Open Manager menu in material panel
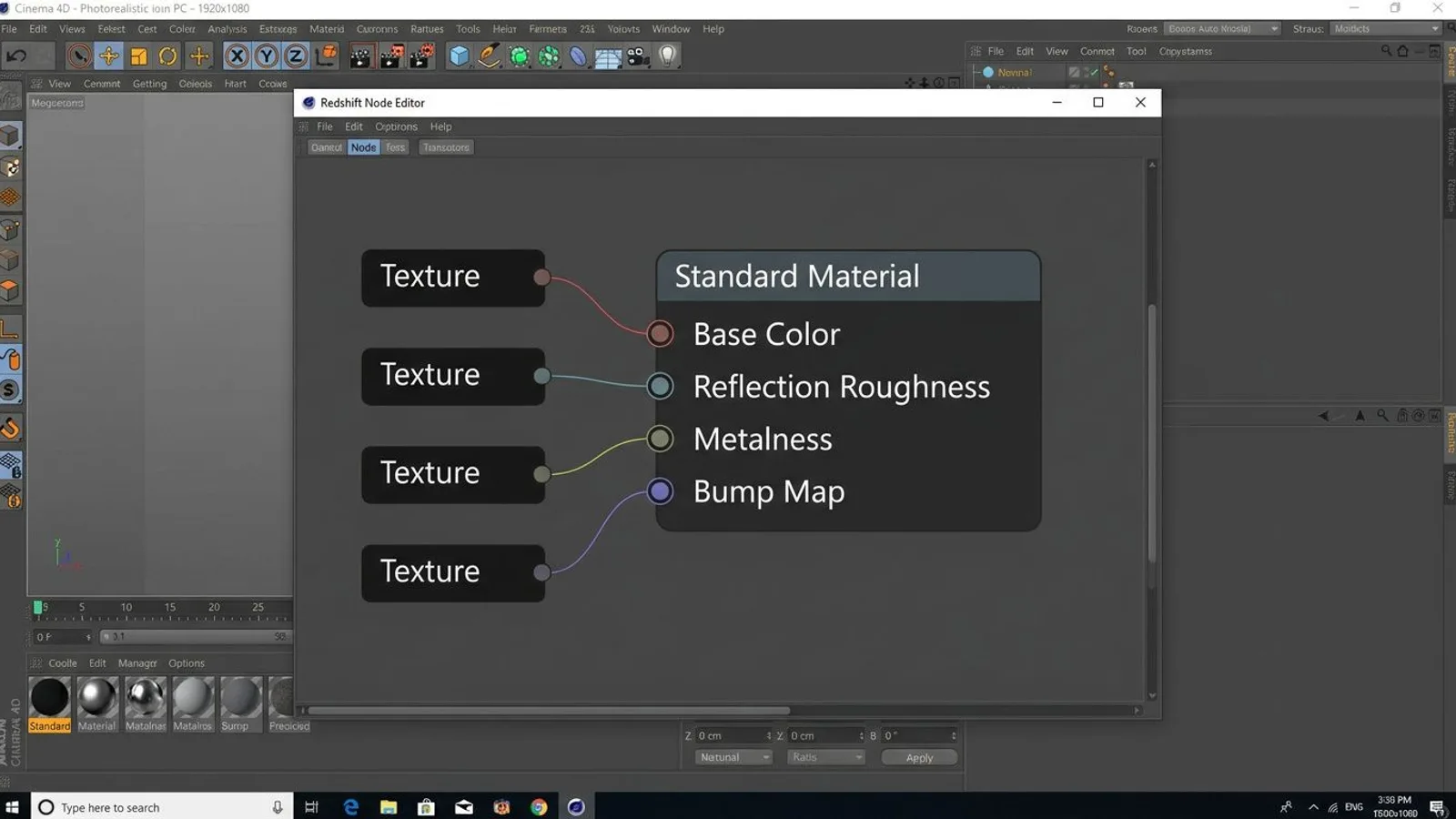Screen dimensions: 1456x819 (137, 663)
